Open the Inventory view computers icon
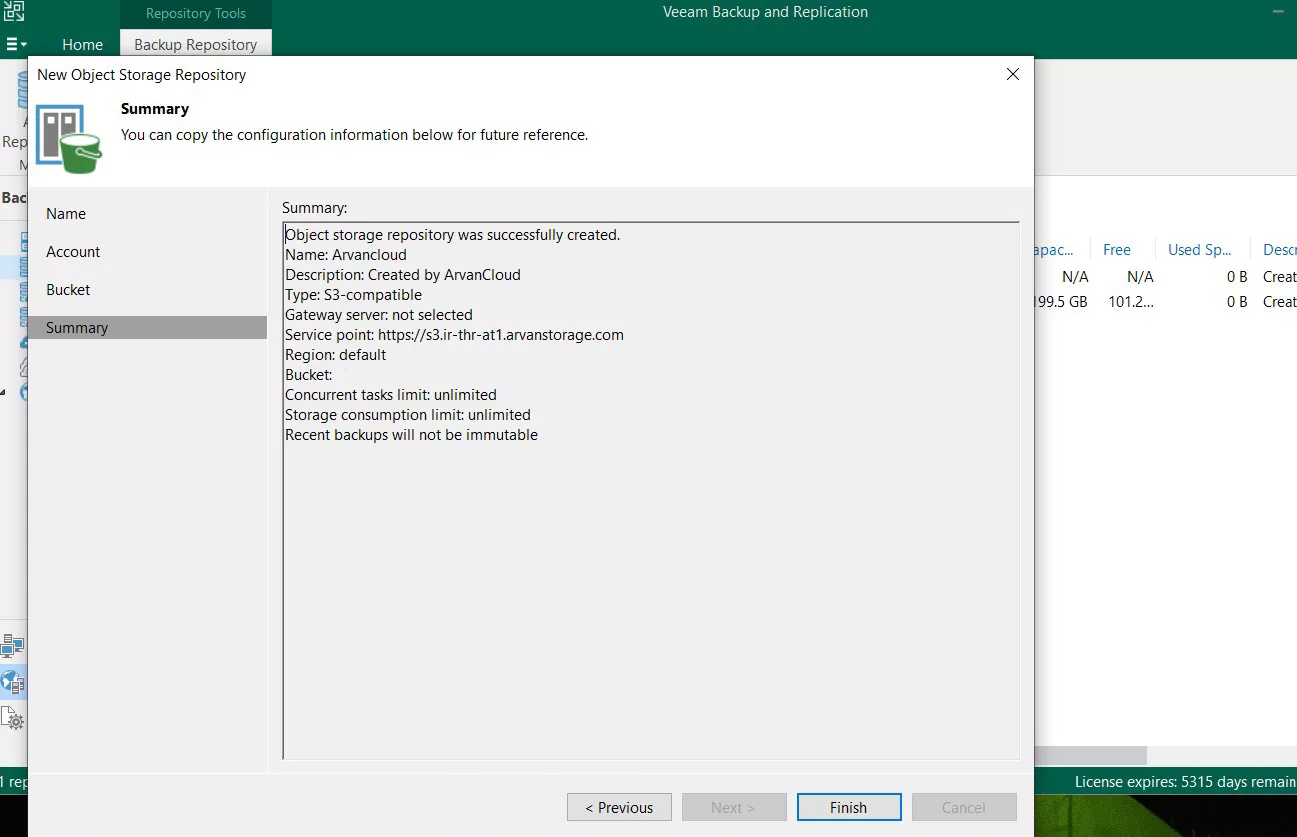The height and width of the screenshot is (837, 1297). coord(13,645)
